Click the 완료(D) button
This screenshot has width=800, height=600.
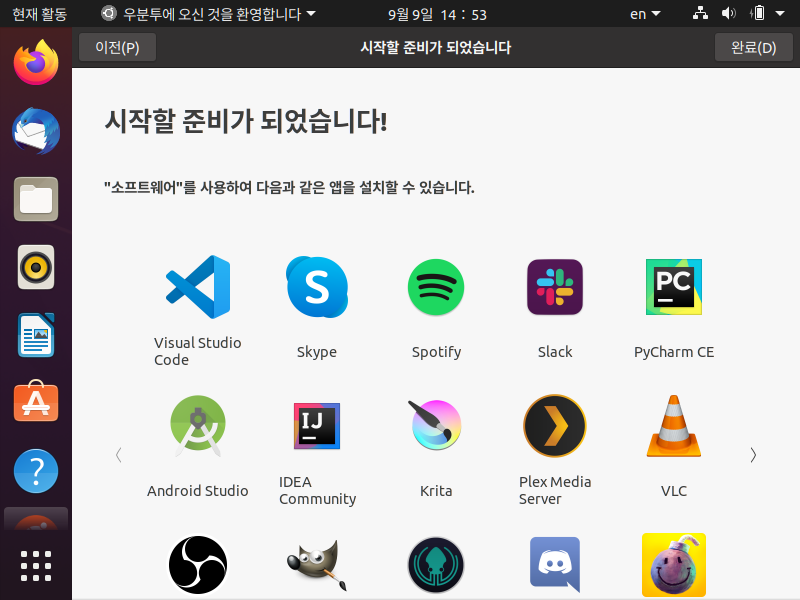[x=754, y=47]
